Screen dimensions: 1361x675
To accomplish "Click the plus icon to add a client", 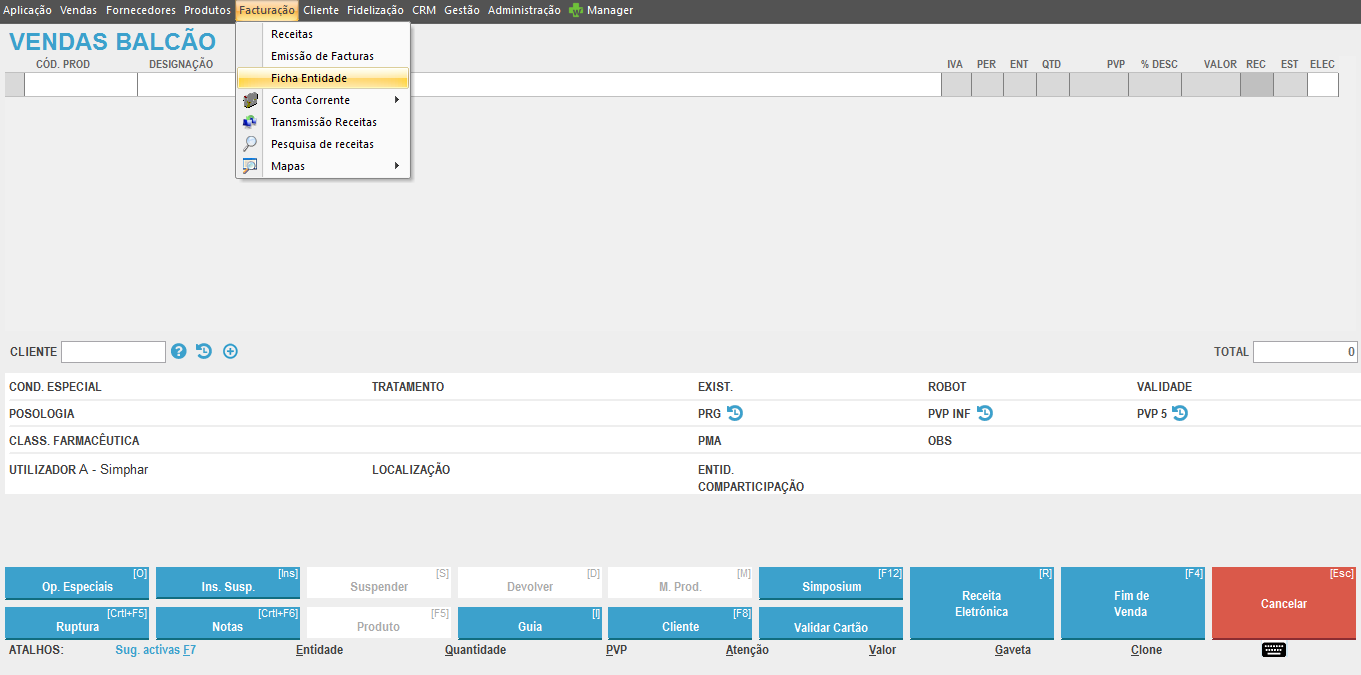I will [x=230, y=351].
